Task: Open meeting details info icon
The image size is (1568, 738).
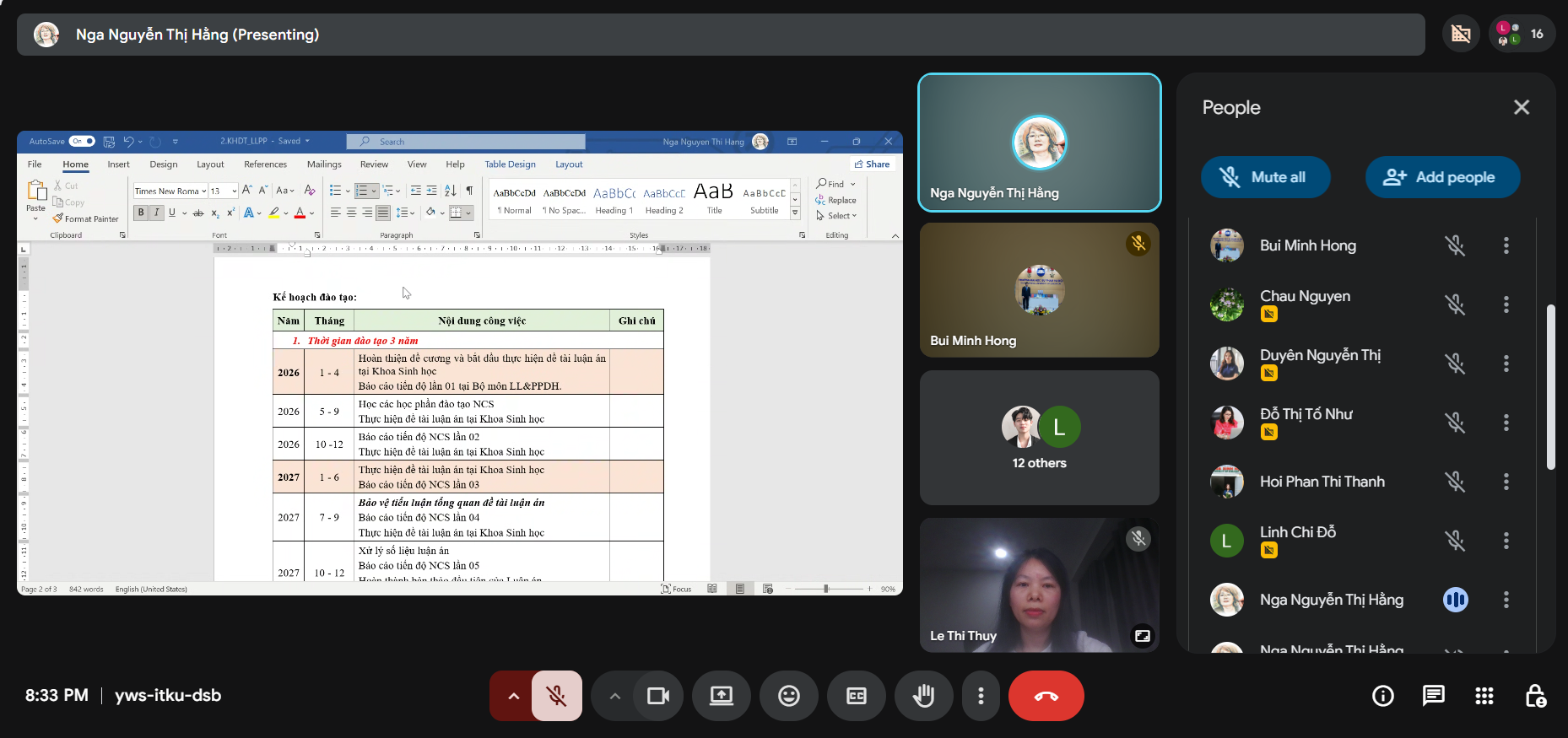Action: coord(1382,696)
